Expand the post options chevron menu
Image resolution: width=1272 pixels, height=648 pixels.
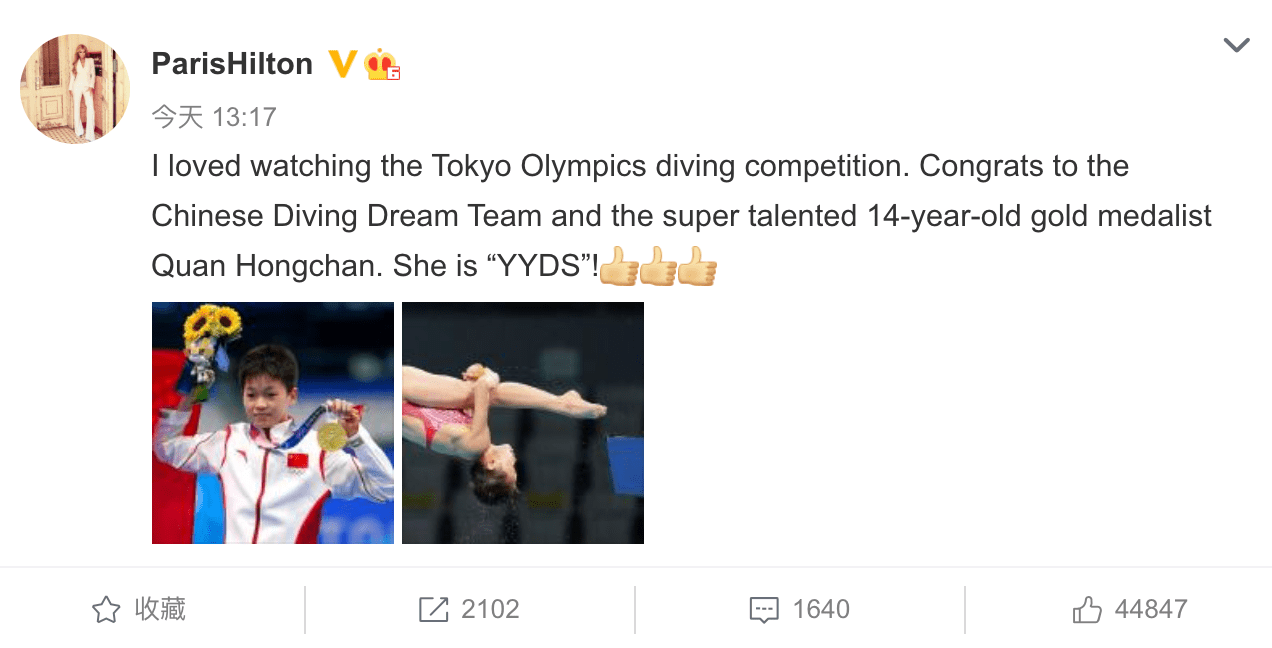[1237, 45]
